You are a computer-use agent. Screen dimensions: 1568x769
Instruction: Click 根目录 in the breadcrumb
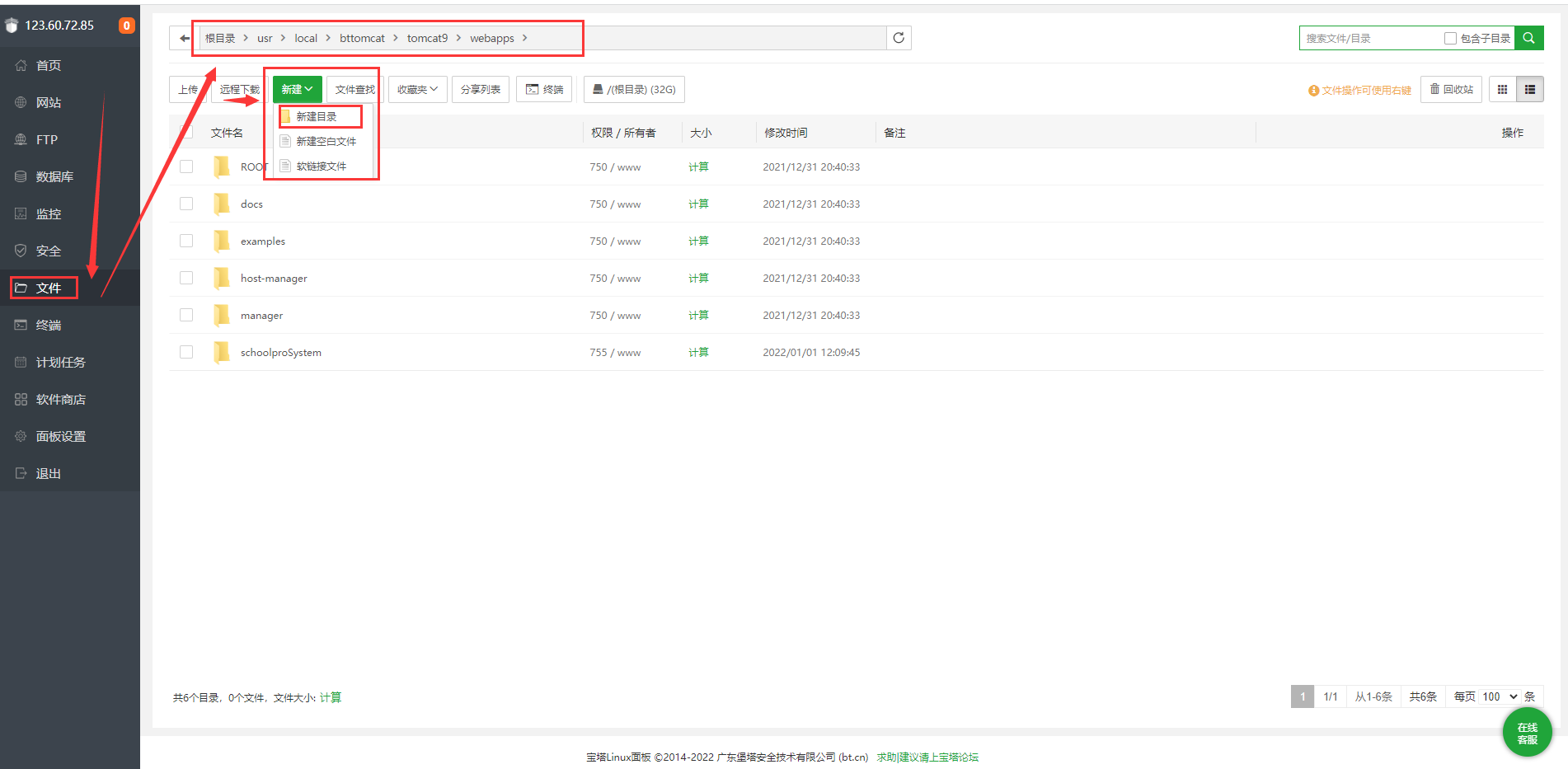220,38
